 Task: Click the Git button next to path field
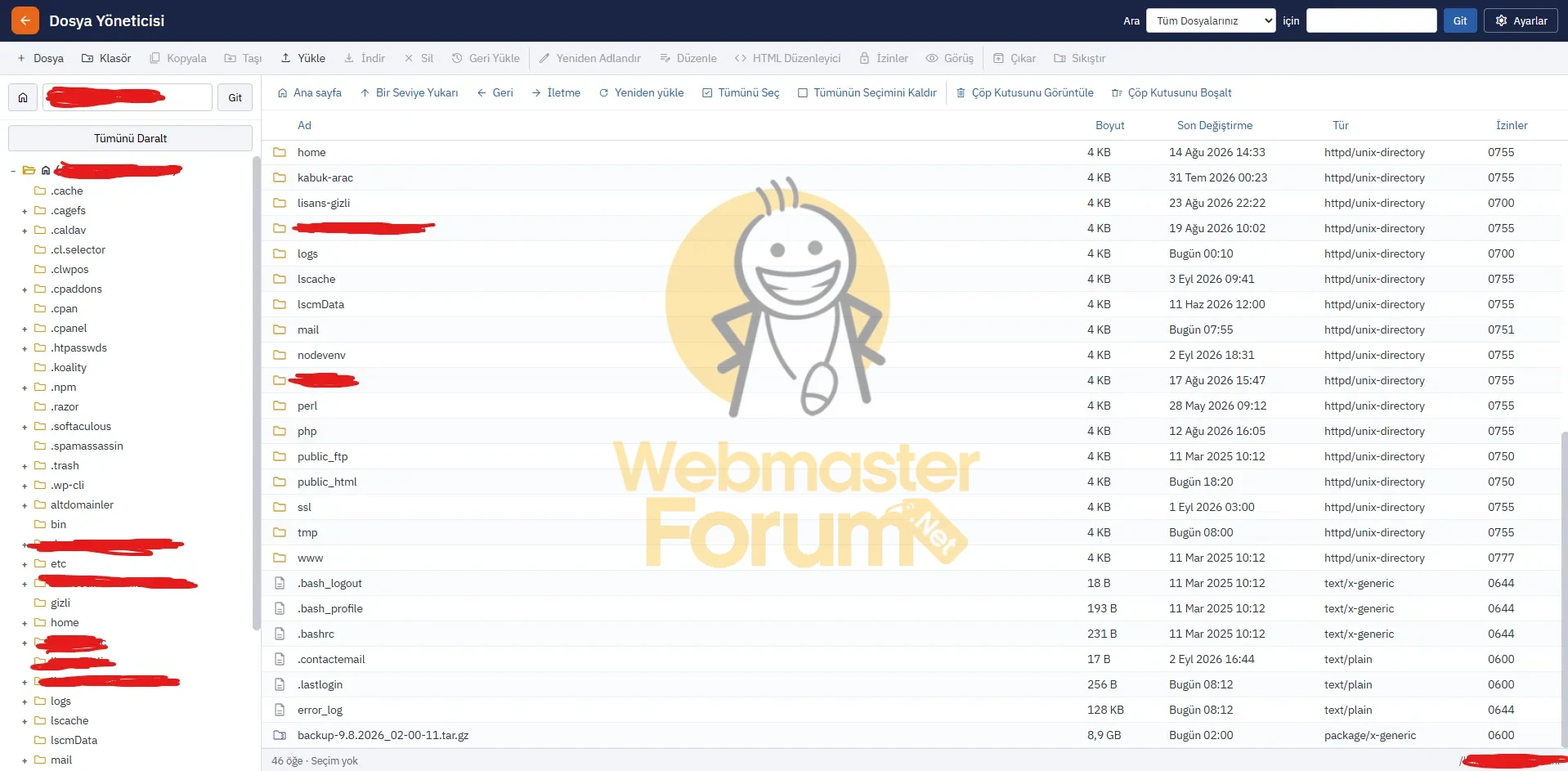coord(235,97)
